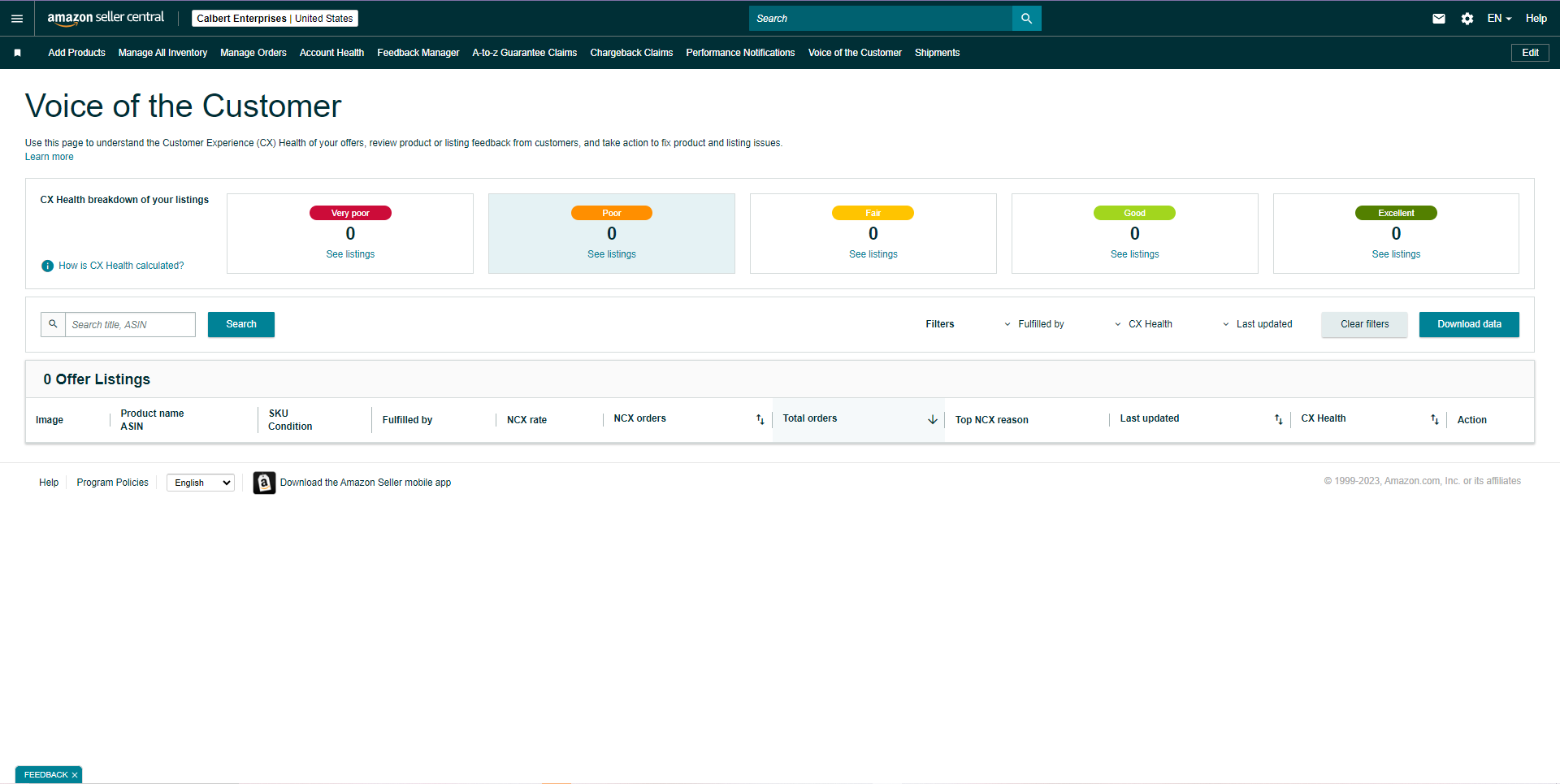This screenshot has width=1560, height=784.
Task: See listings under Good
Action: tap(1135, 254)
